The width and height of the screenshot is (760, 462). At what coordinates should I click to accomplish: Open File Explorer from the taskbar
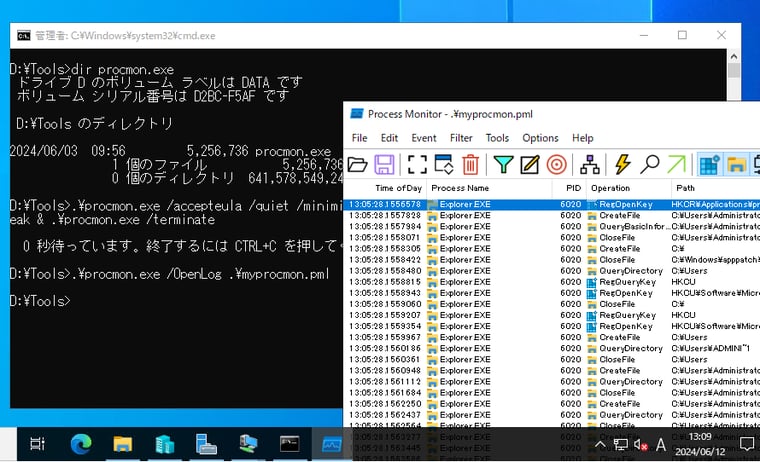coord(122,444)
